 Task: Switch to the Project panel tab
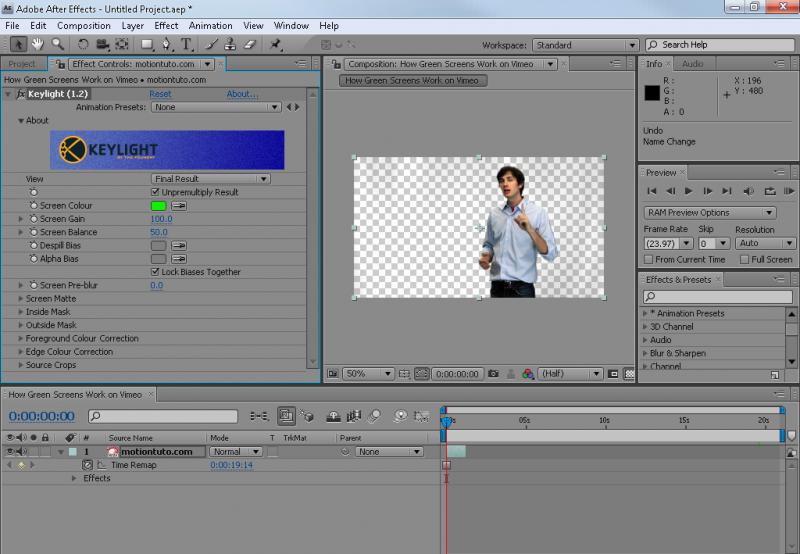pos(22,64)
